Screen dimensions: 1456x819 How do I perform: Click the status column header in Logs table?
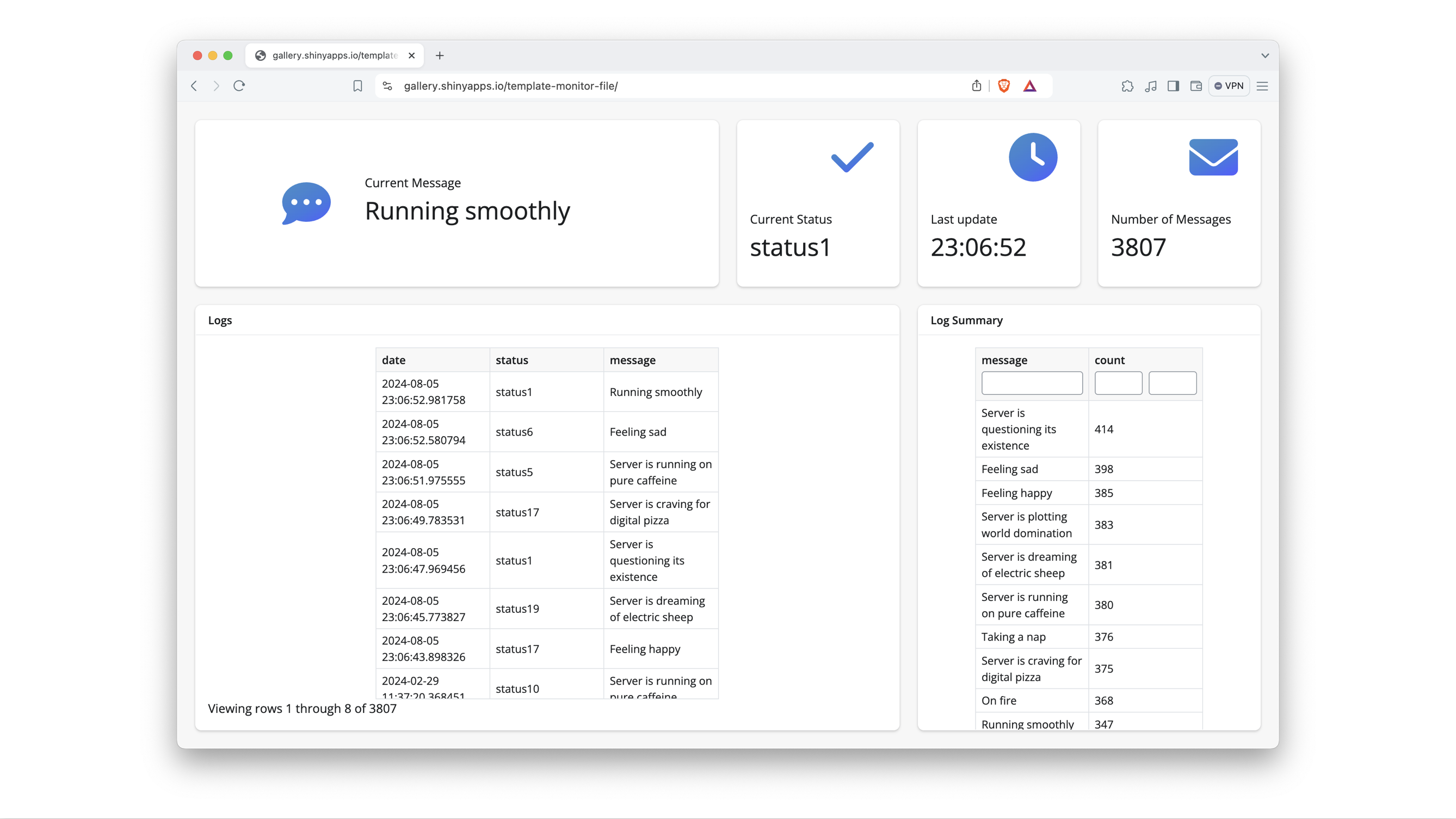tap(511, 360)
